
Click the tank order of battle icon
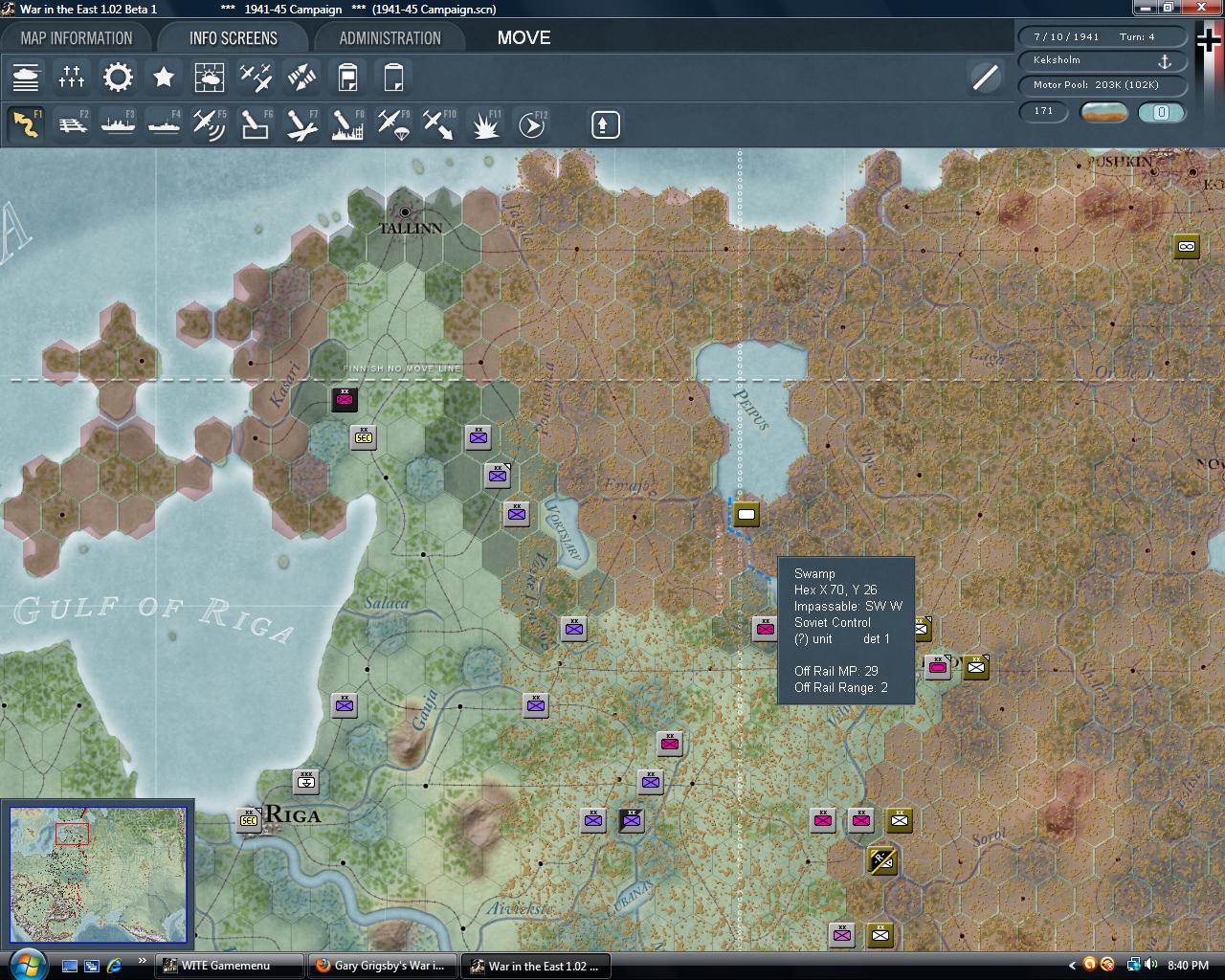point(26,78)
